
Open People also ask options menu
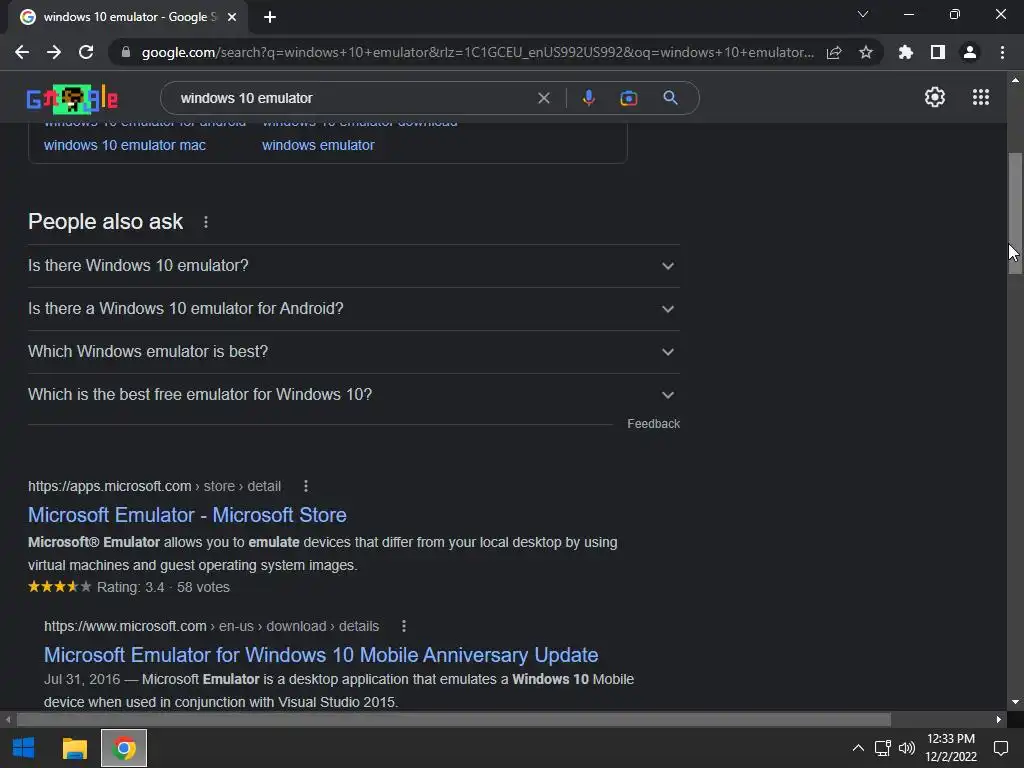click(206, 222)
